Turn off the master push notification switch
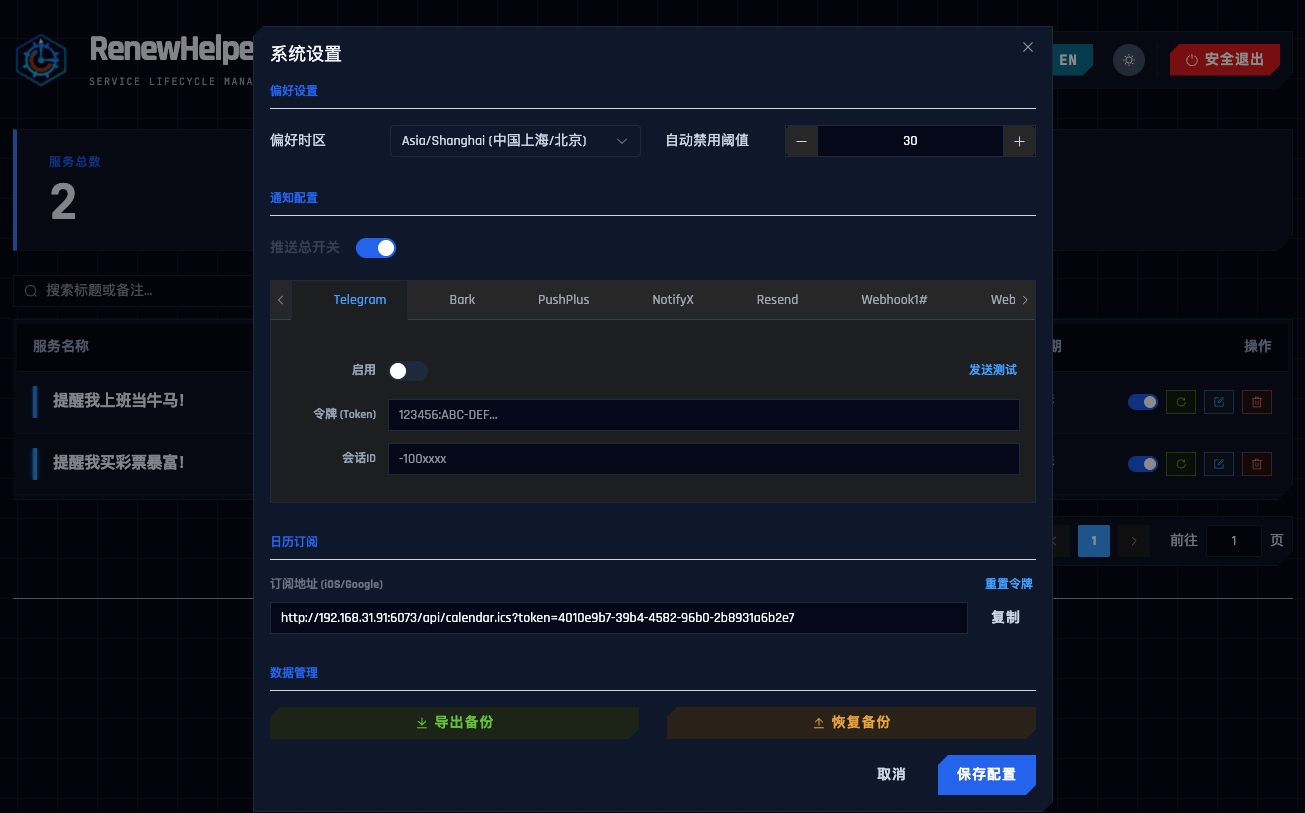 point(376,248)
